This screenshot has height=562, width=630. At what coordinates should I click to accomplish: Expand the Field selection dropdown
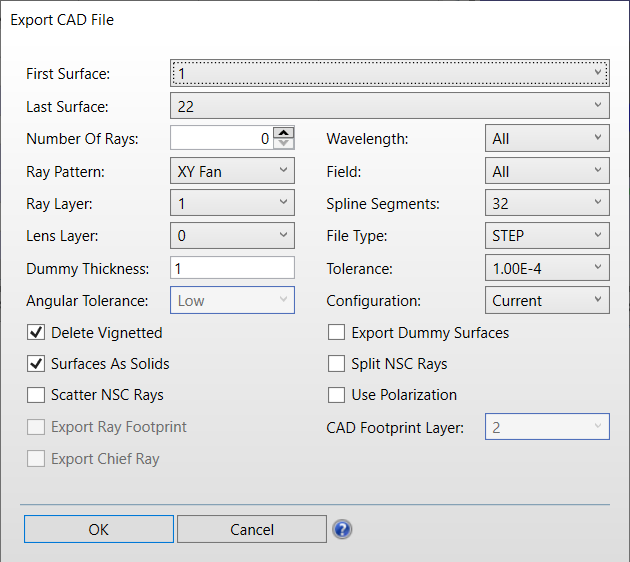click(x=547, y=171)
